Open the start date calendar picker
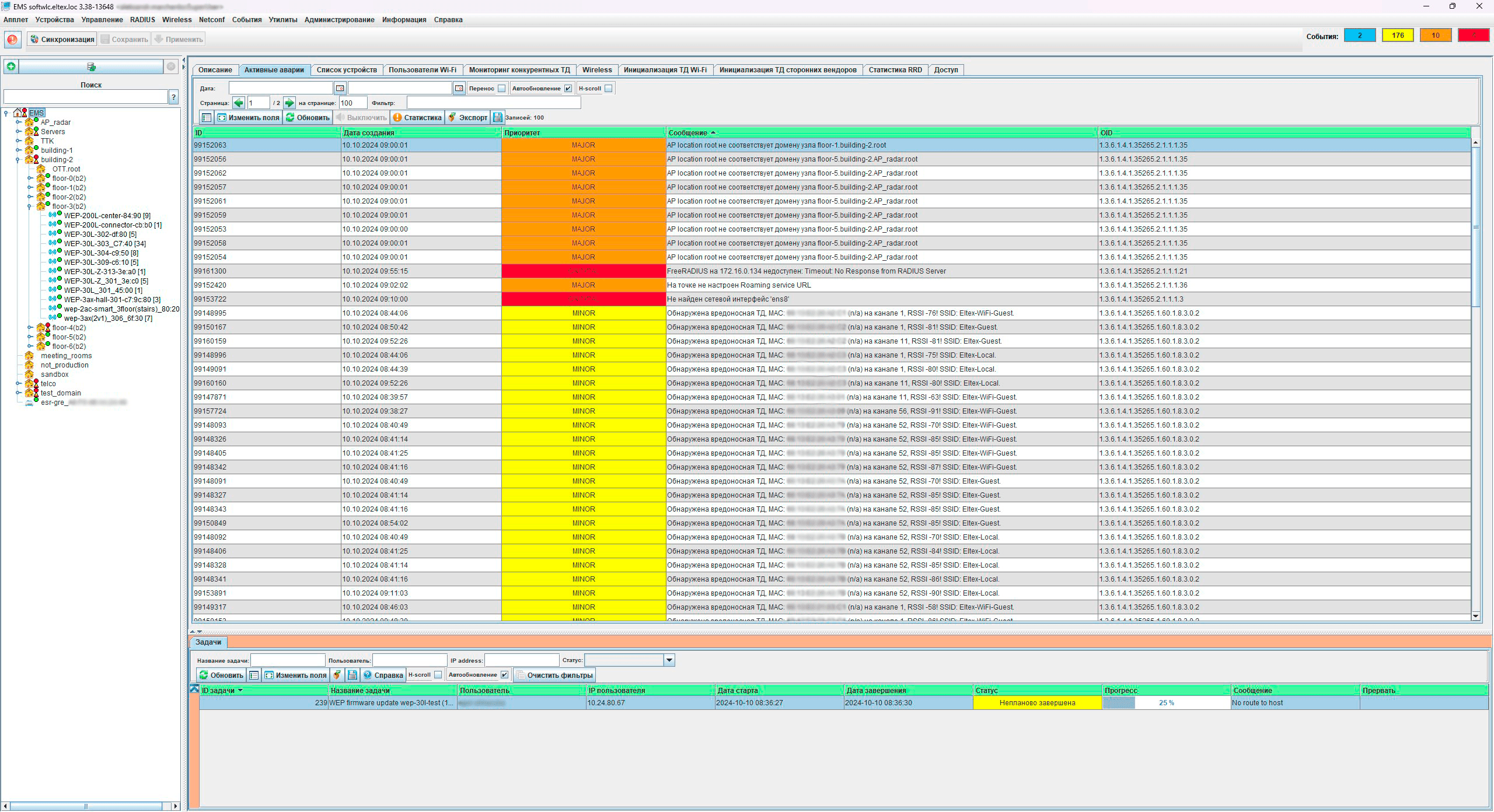The image size is (1494, 812). coord(340,88)
